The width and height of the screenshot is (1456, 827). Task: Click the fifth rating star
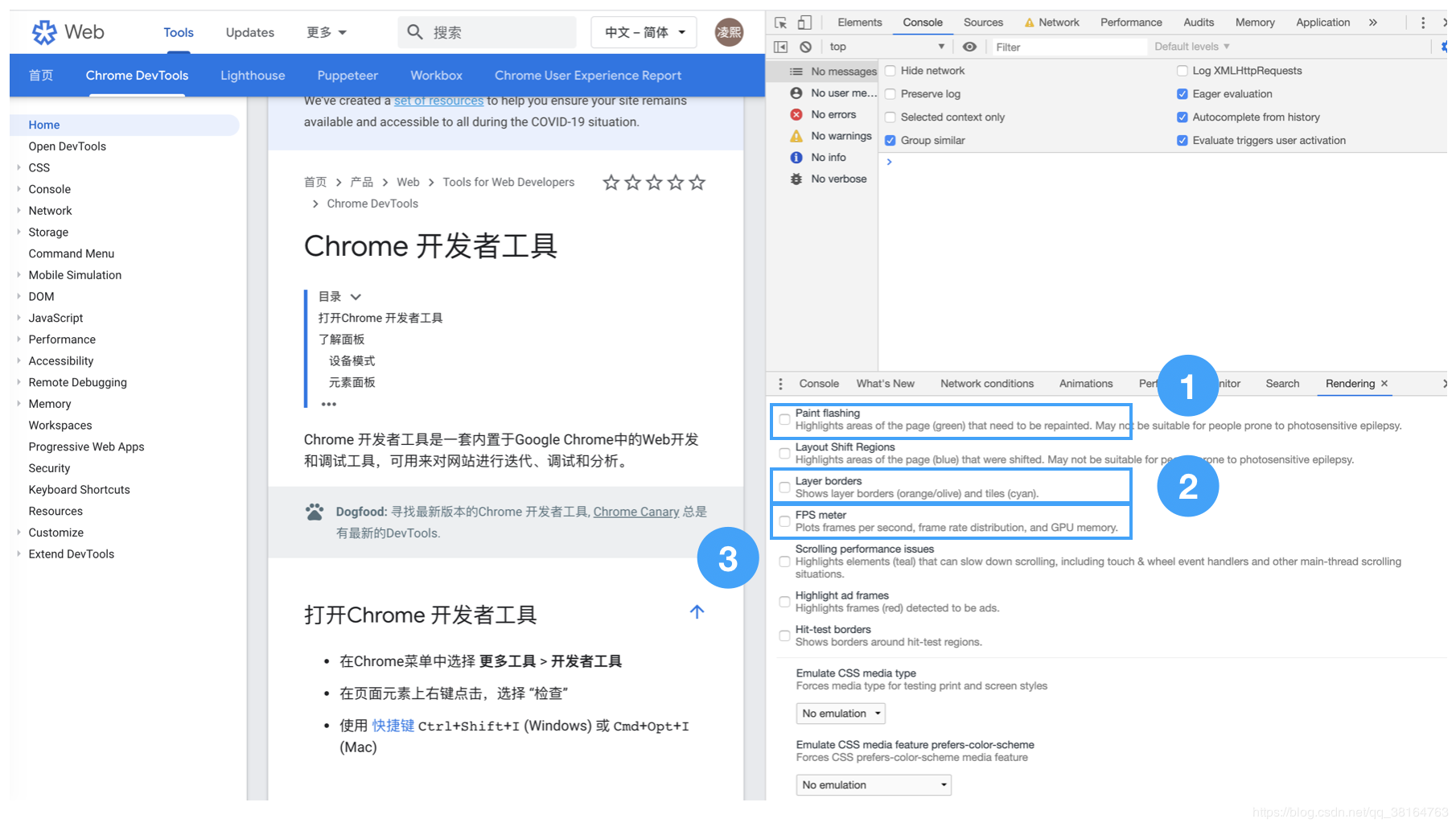pyautogui.click(x=697, y=183)
